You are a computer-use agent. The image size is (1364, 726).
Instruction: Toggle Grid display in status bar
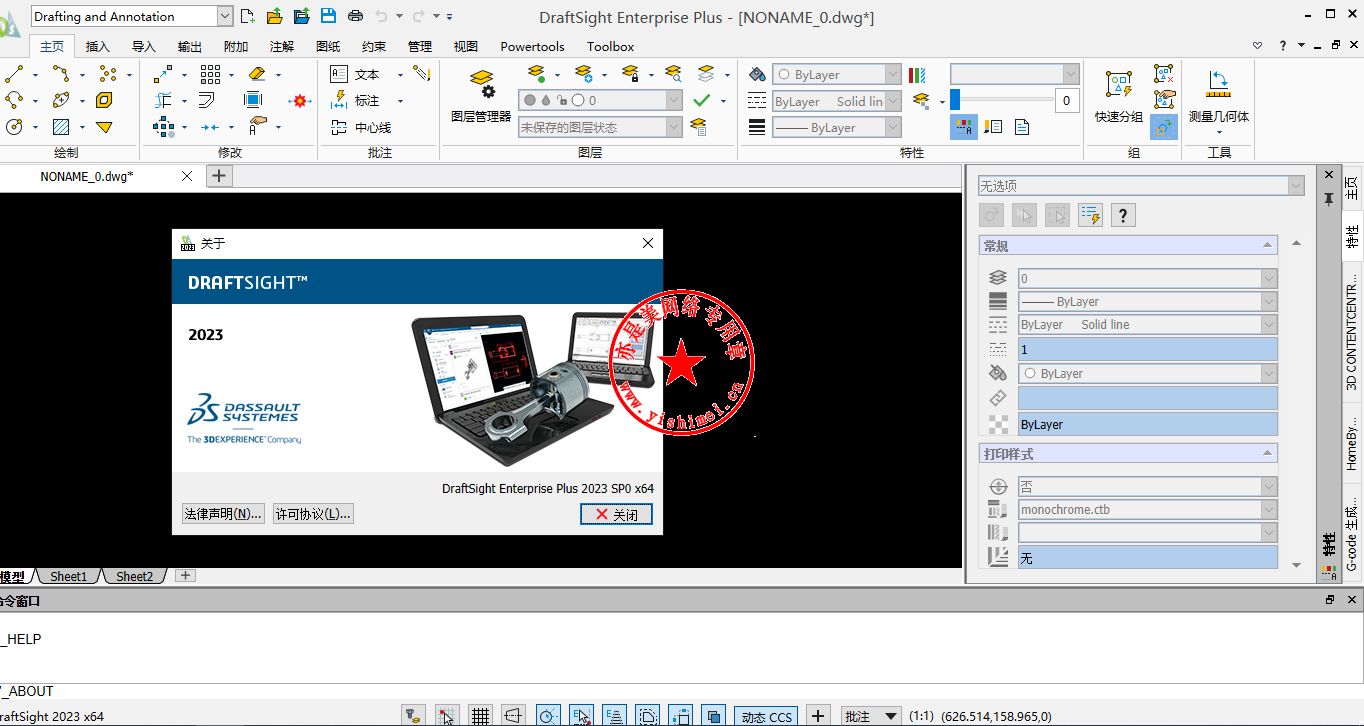(x=481, y=716)
